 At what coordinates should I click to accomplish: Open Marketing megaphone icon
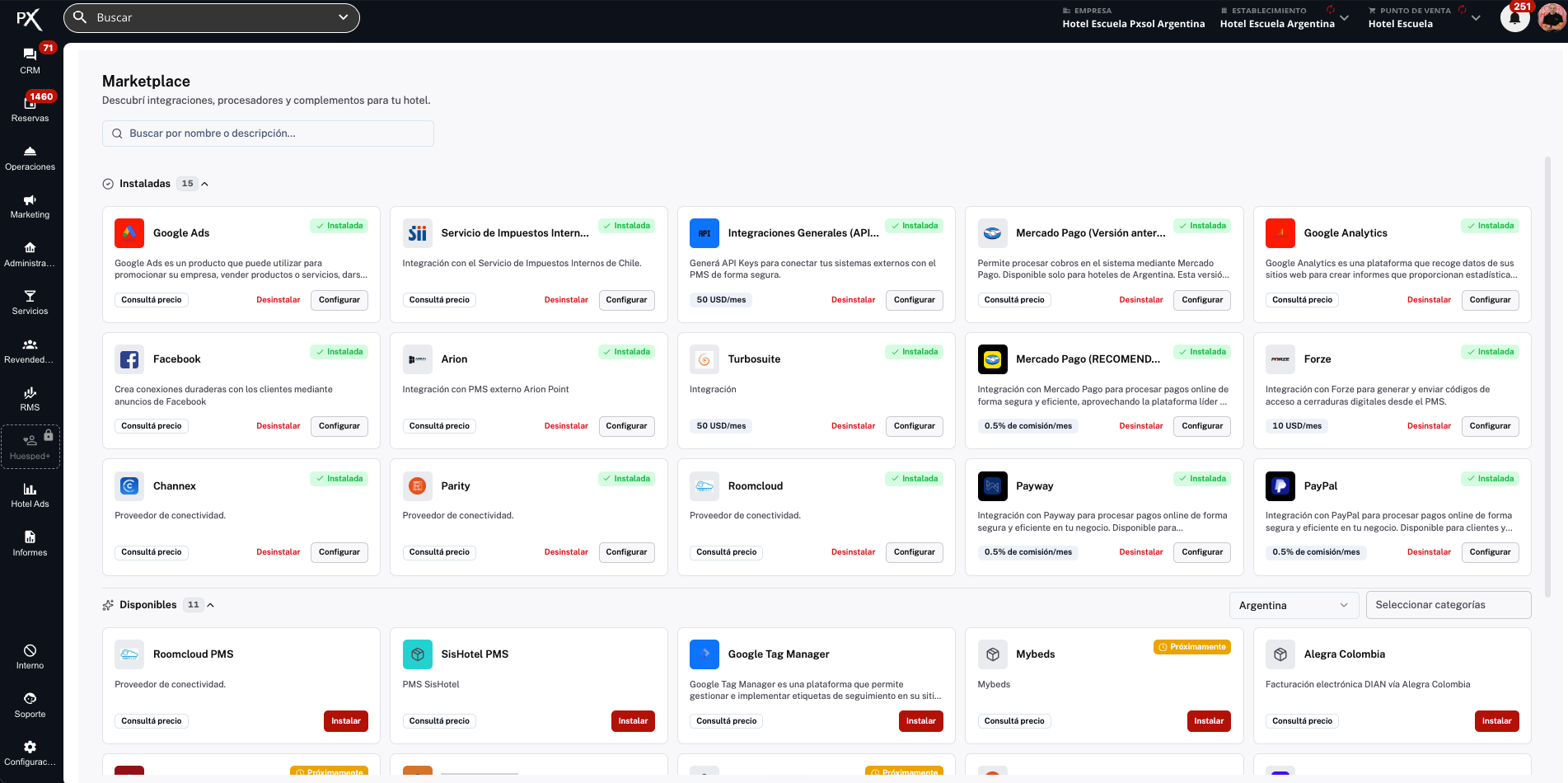(30, 200)
